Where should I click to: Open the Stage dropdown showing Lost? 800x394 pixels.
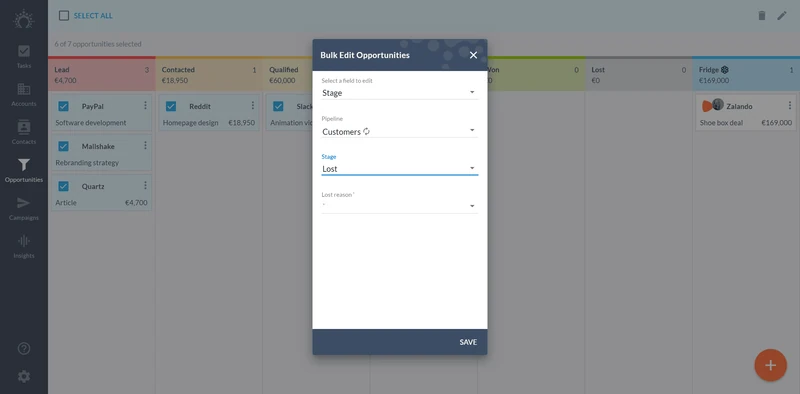click(x=399, y=169)
